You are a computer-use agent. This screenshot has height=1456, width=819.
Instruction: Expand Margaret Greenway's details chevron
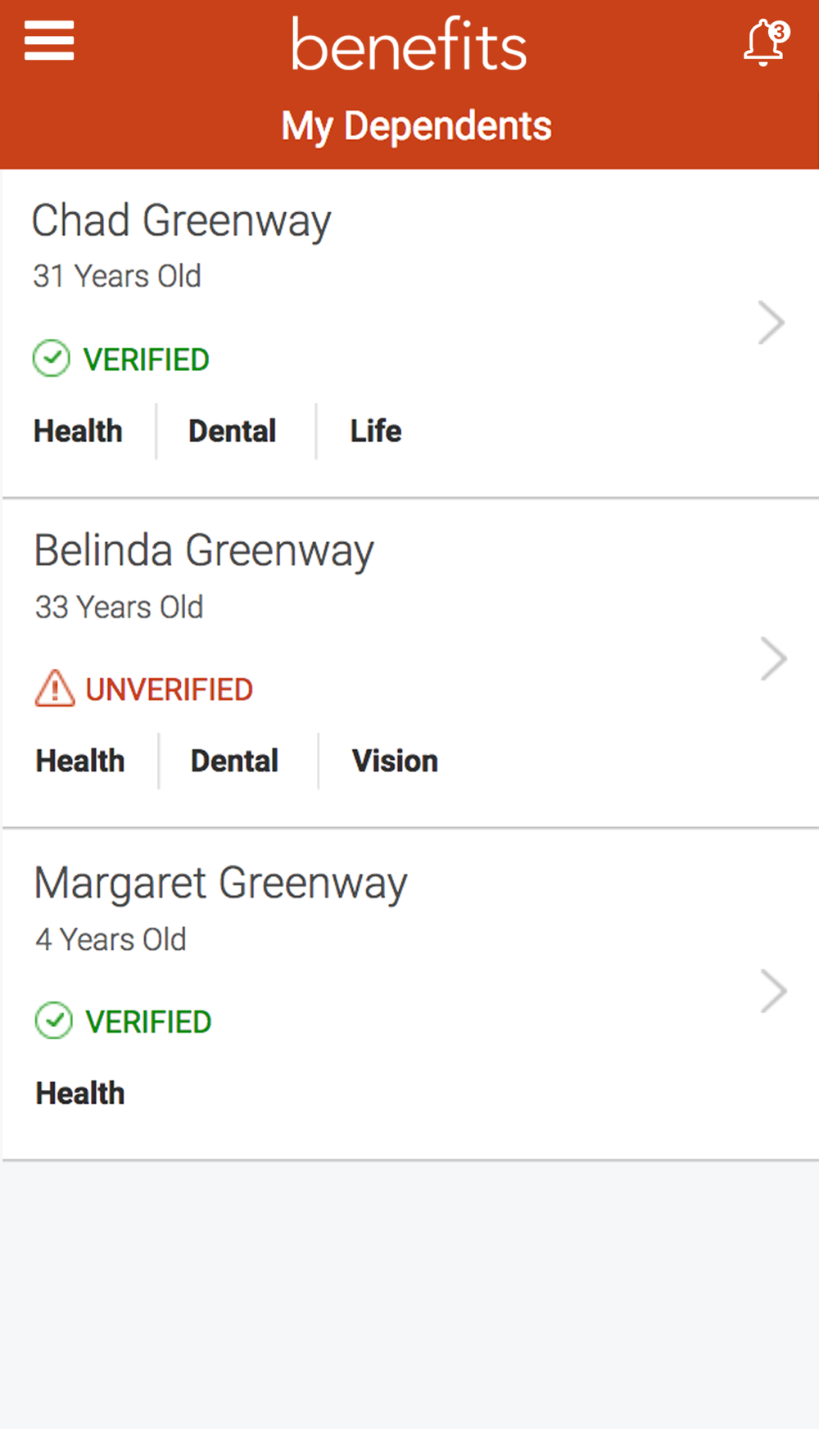pyautogui.click(x=772, y=991)
